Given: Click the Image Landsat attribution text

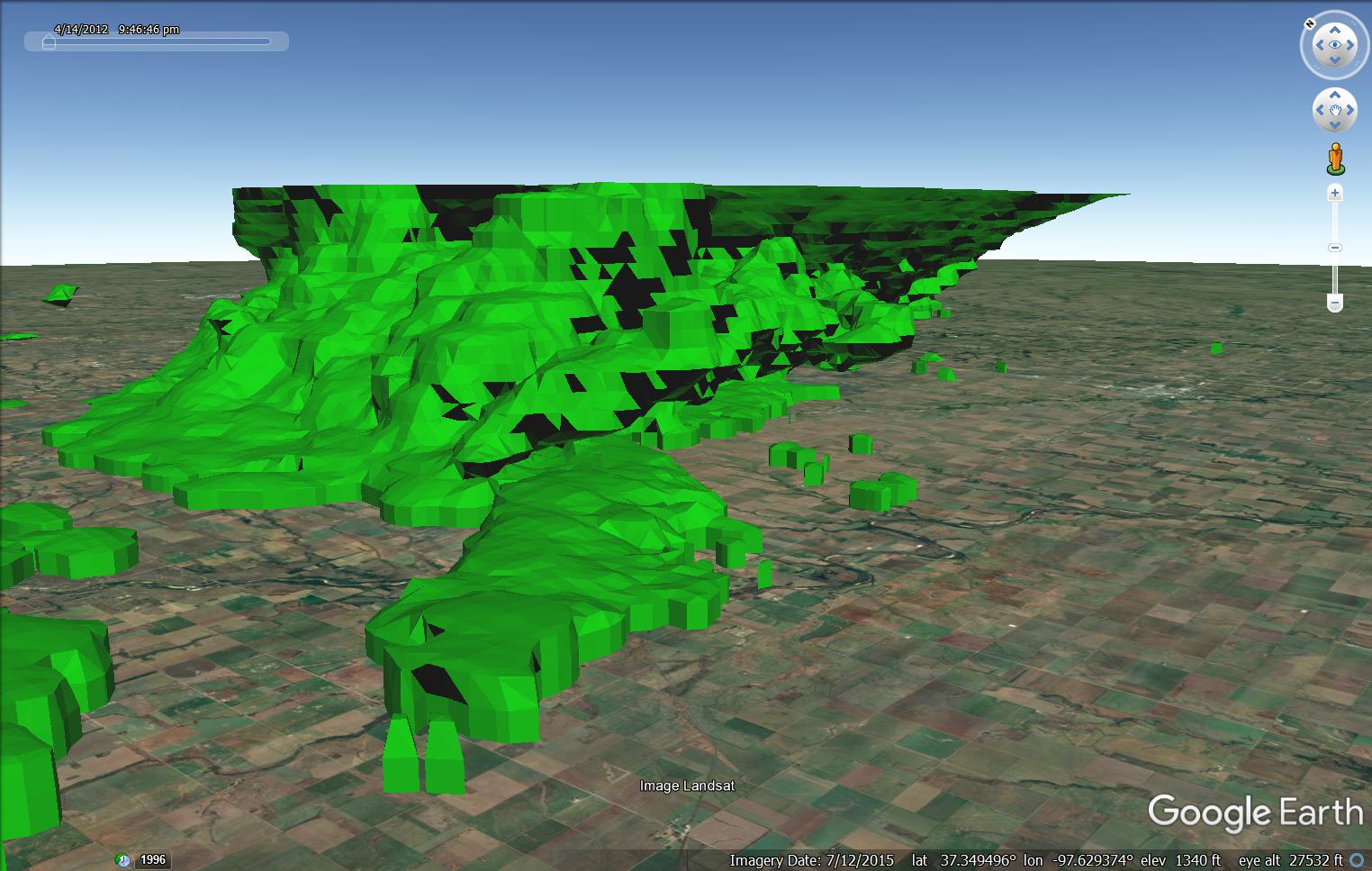Looking at the screenshot, I should point(685,785).
